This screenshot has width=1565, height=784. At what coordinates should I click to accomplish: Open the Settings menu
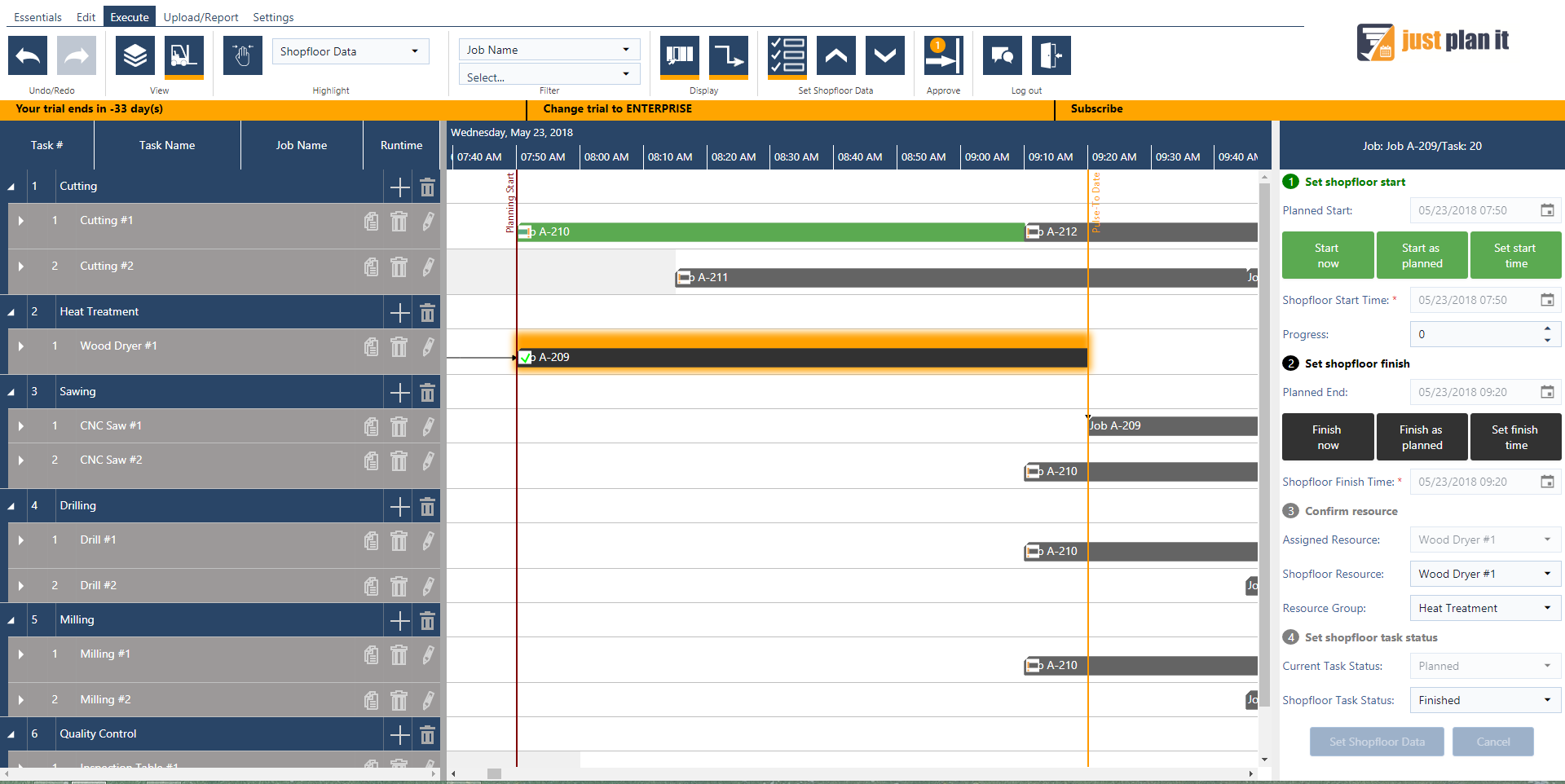(273, 16)
